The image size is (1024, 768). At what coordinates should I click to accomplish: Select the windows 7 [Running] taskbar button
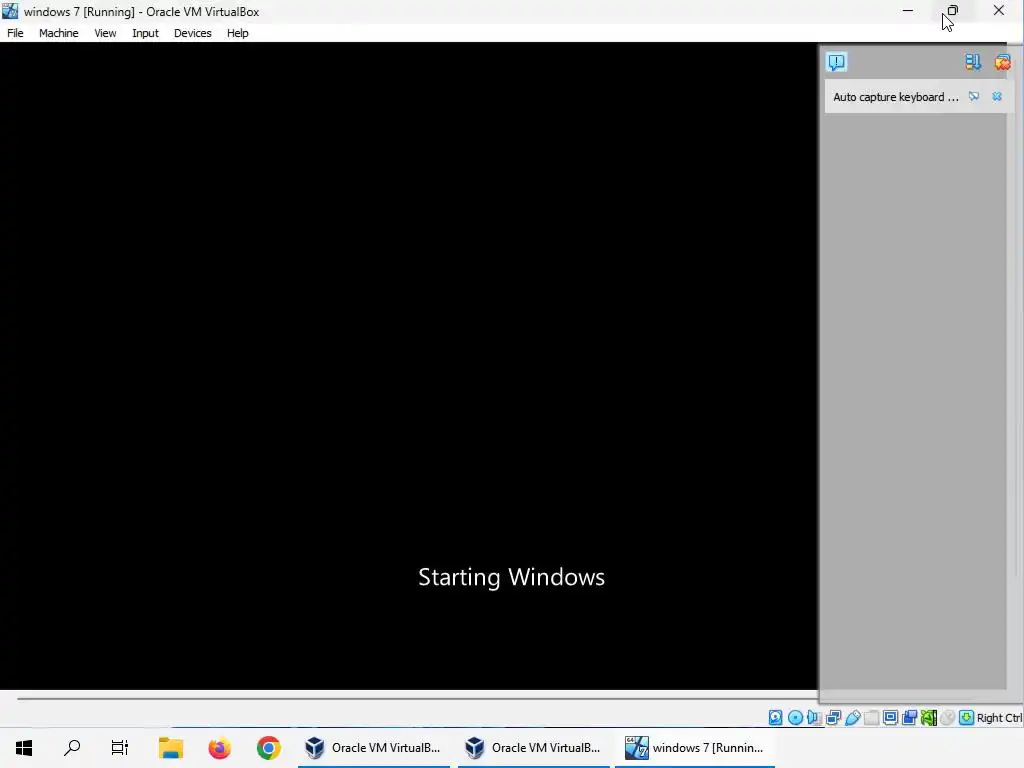695,748
